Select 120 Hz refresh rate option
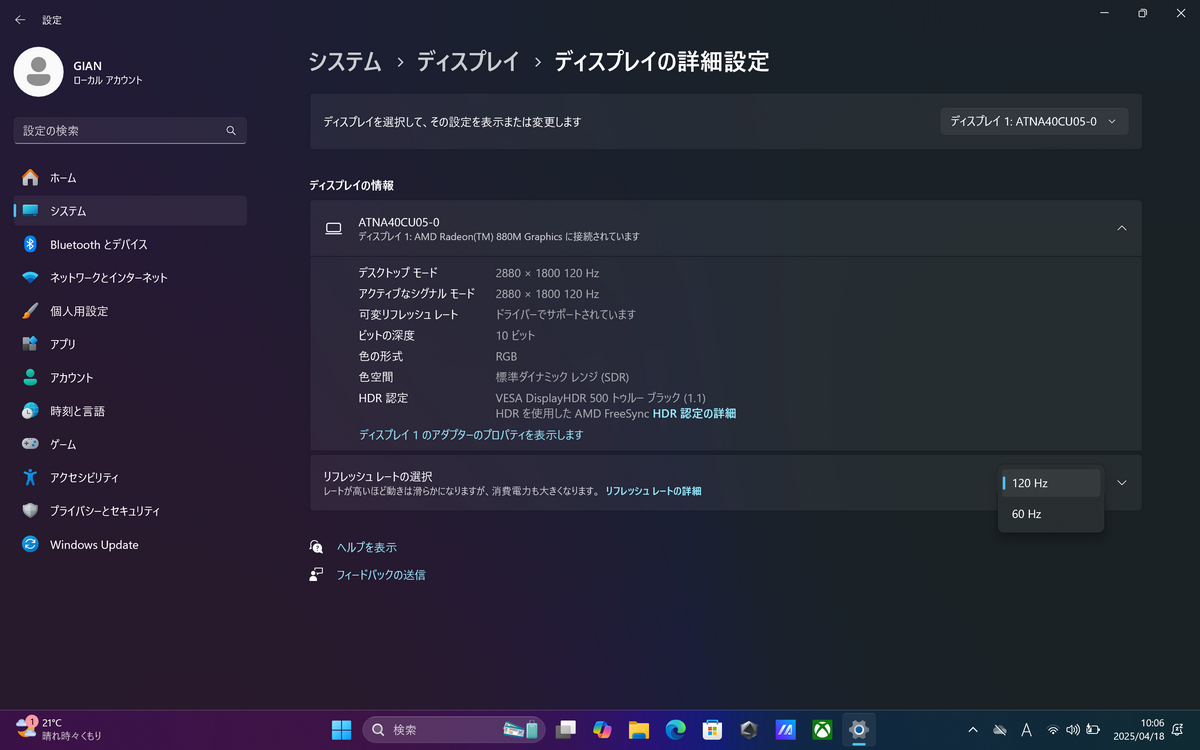The width and height of the screenshot is (1200, 750). (1050, 483)
